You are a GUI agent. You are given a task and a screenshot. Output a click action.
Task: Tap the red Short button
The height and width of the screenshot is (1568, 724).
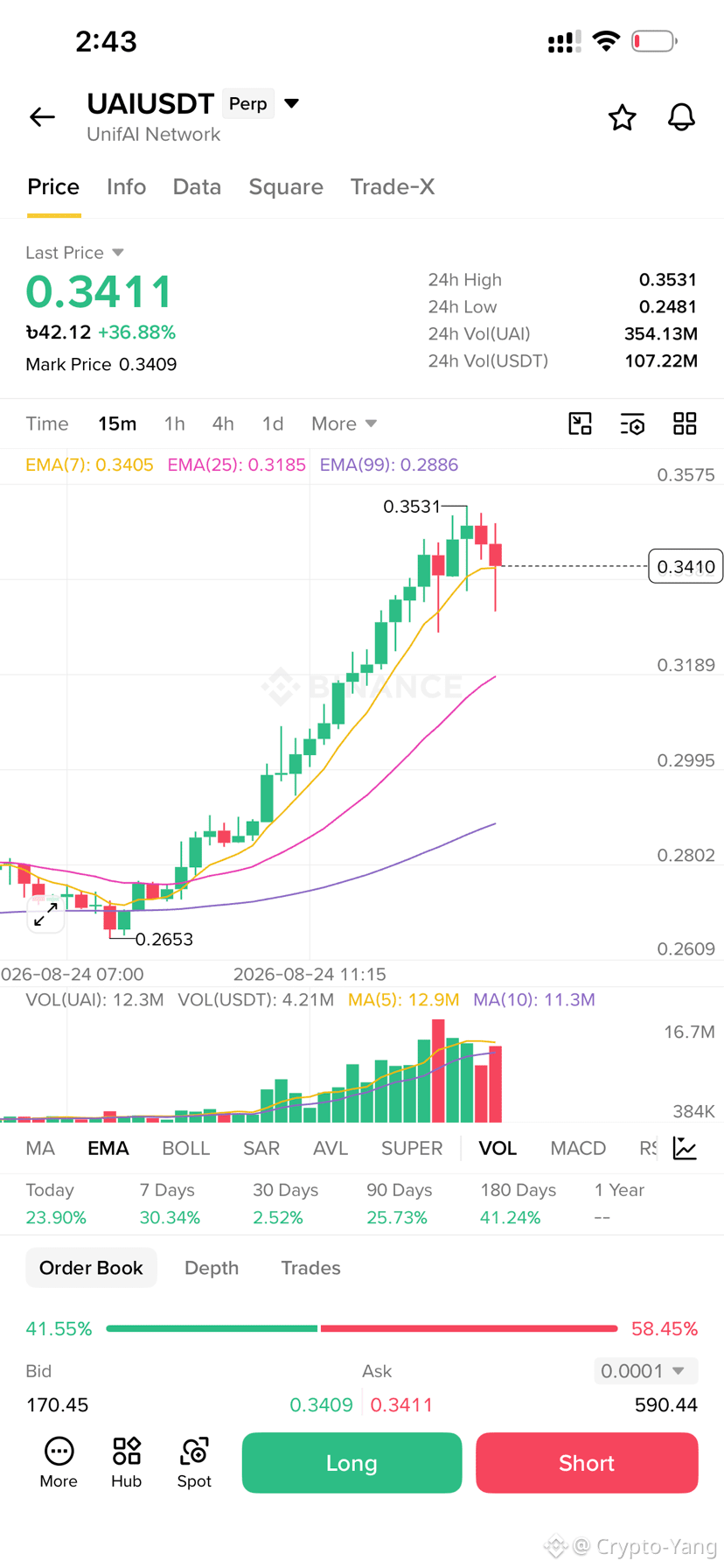[587, 1463]
